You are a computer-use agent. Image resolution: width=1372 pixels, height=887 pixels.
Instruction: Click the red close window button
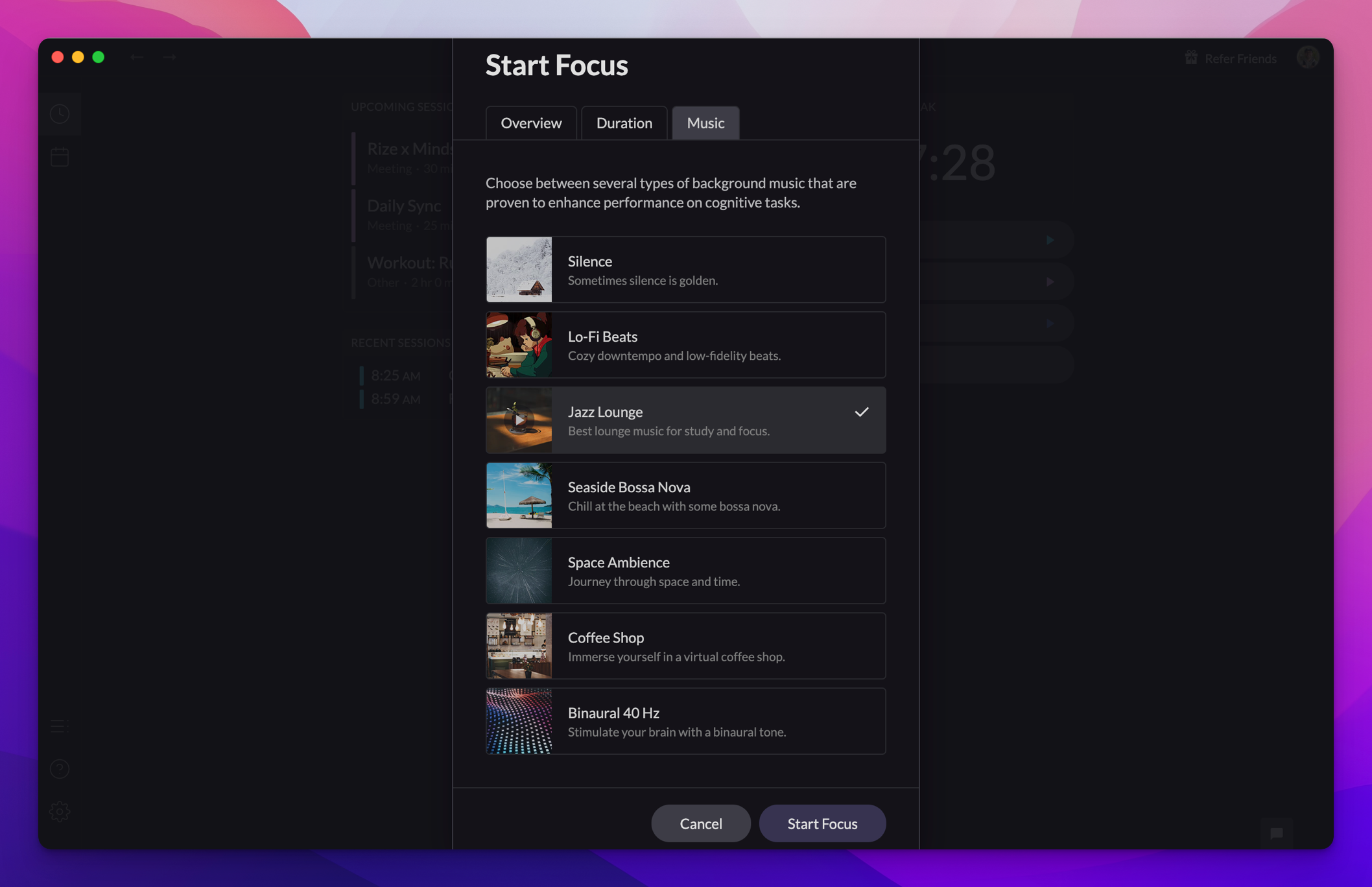[x=57, y=57]
